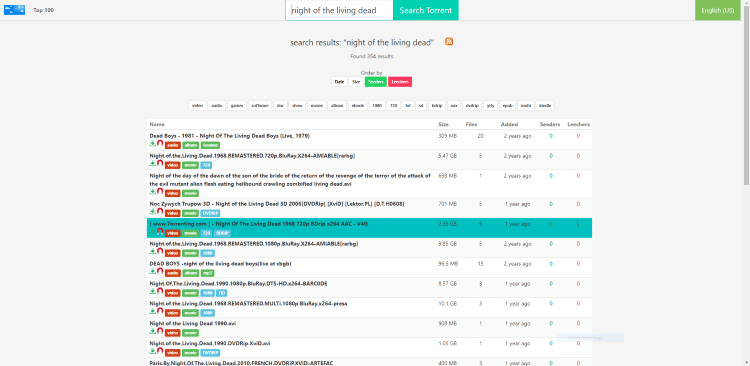
Task: Click BDRIP tag in highlighted Torrenting.com row
Action: click(x=222, y=233)
